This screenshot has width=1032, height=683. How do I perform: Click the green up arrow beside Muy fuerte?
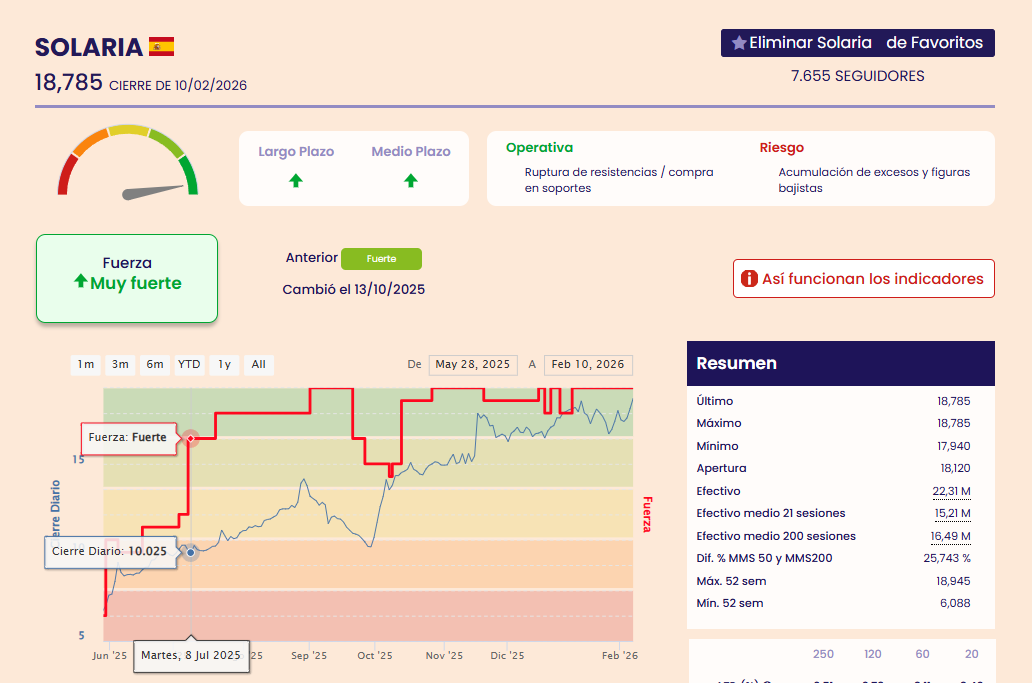tap(80, 282)
